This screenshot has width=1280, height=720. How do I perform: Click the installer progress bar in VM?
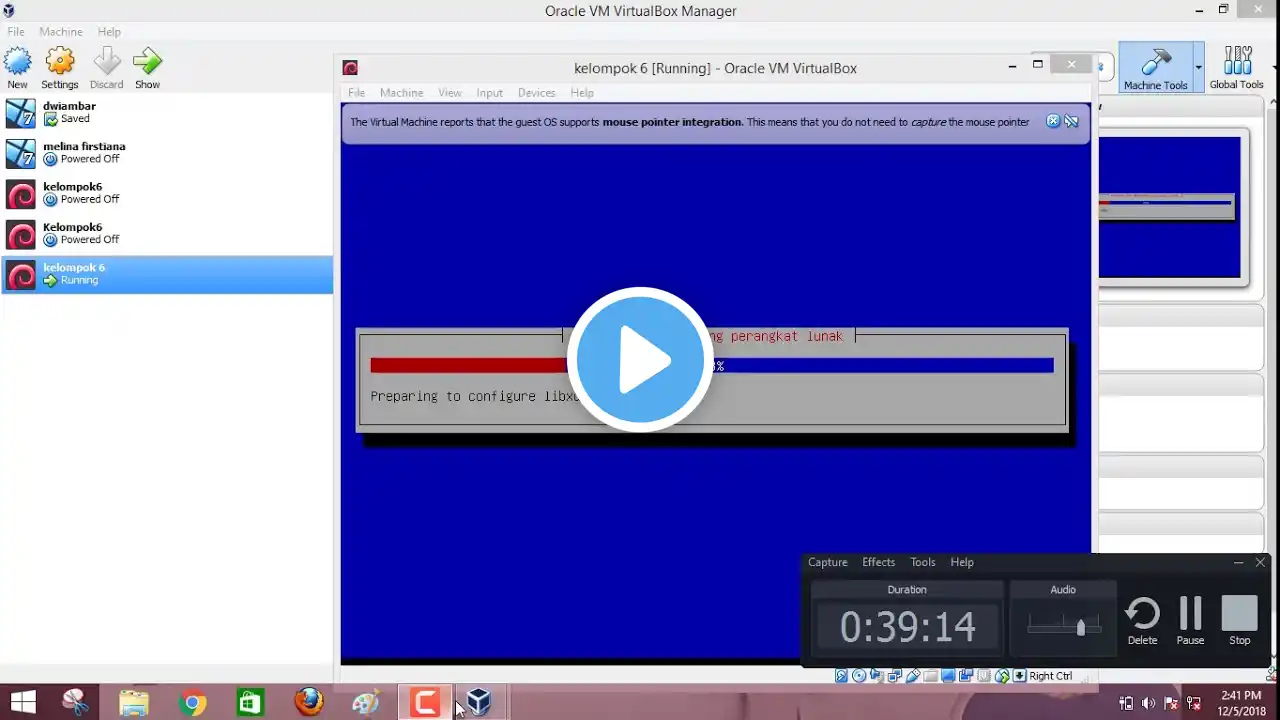[712, 366]
